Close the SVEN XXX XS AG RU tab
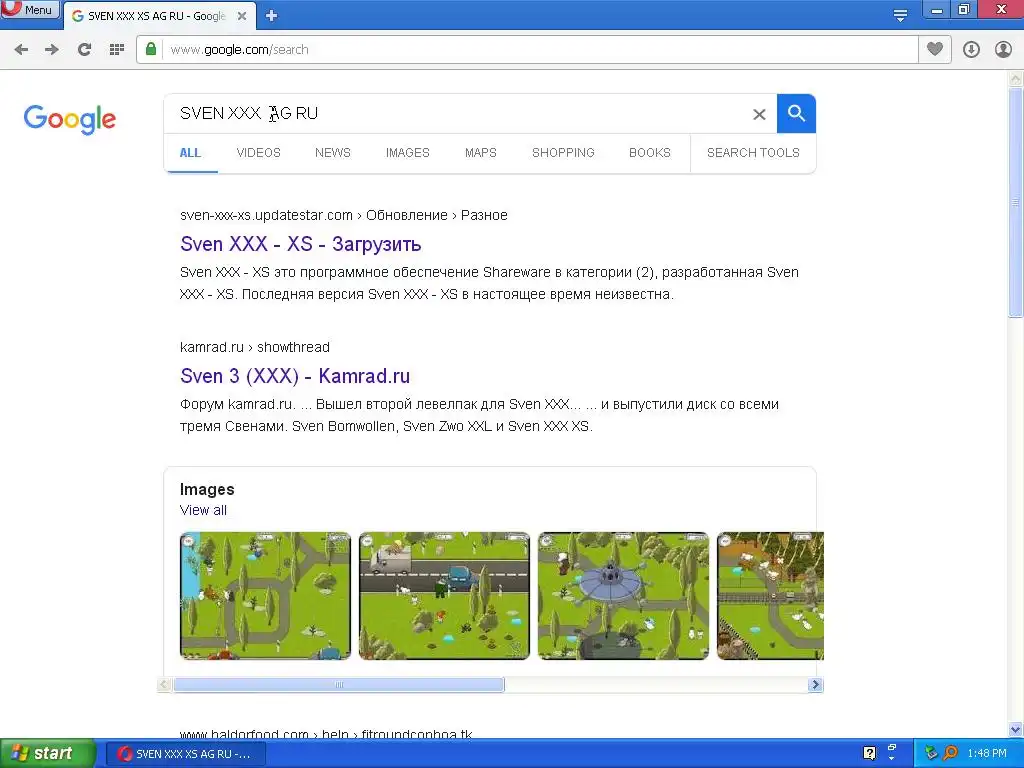This screenshot has height=768, width=1024. [x=242, y=16]
